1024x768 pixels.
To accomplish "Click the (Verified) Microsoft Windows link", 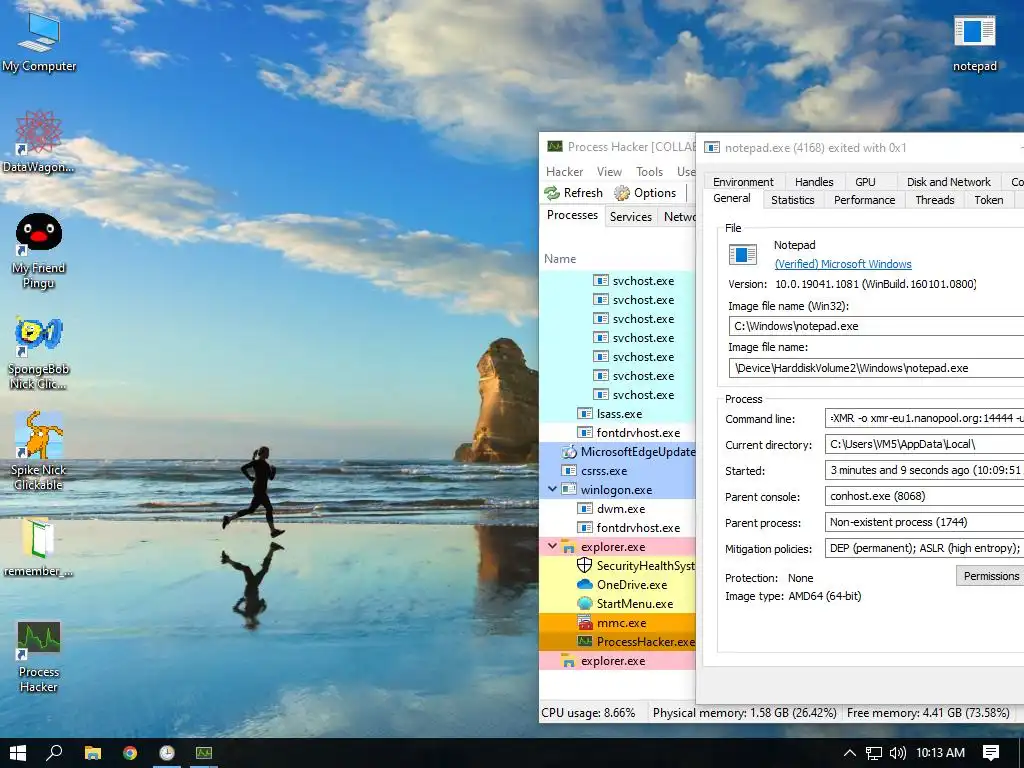I will (x=842, y=264).
